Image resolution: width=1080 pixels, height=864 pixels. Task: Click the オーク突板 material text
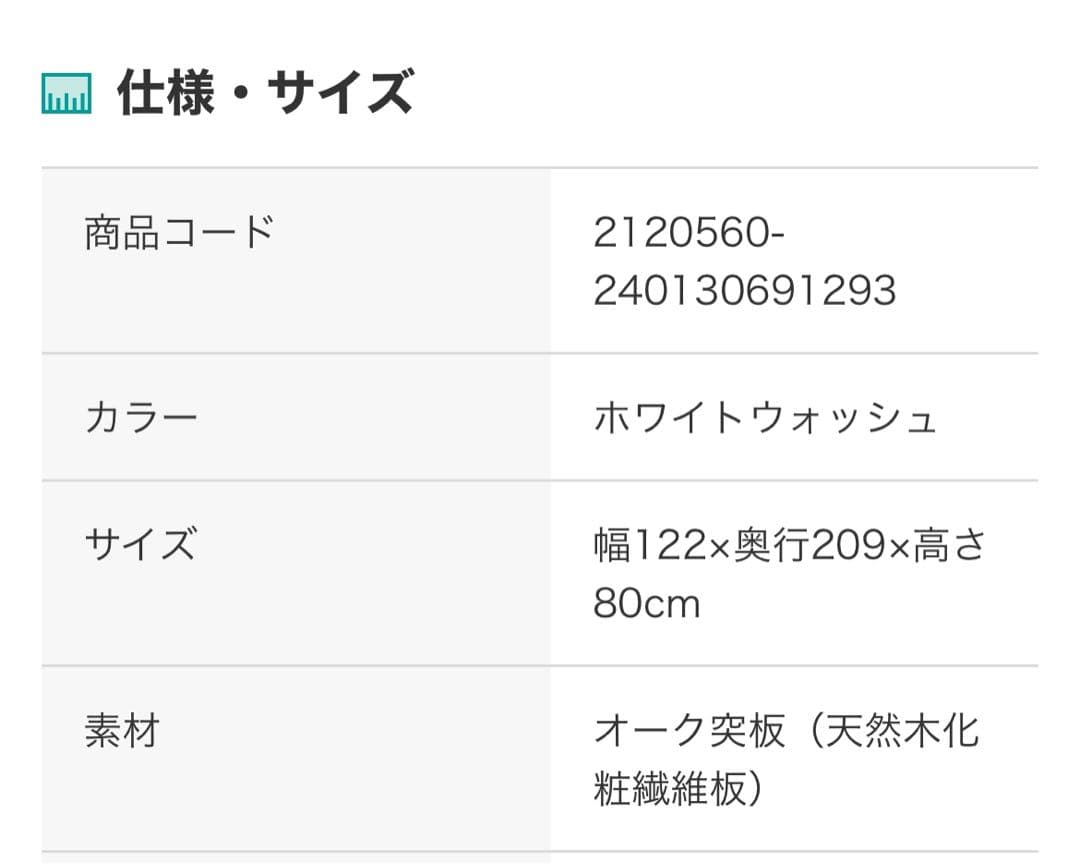click(689, 733)
